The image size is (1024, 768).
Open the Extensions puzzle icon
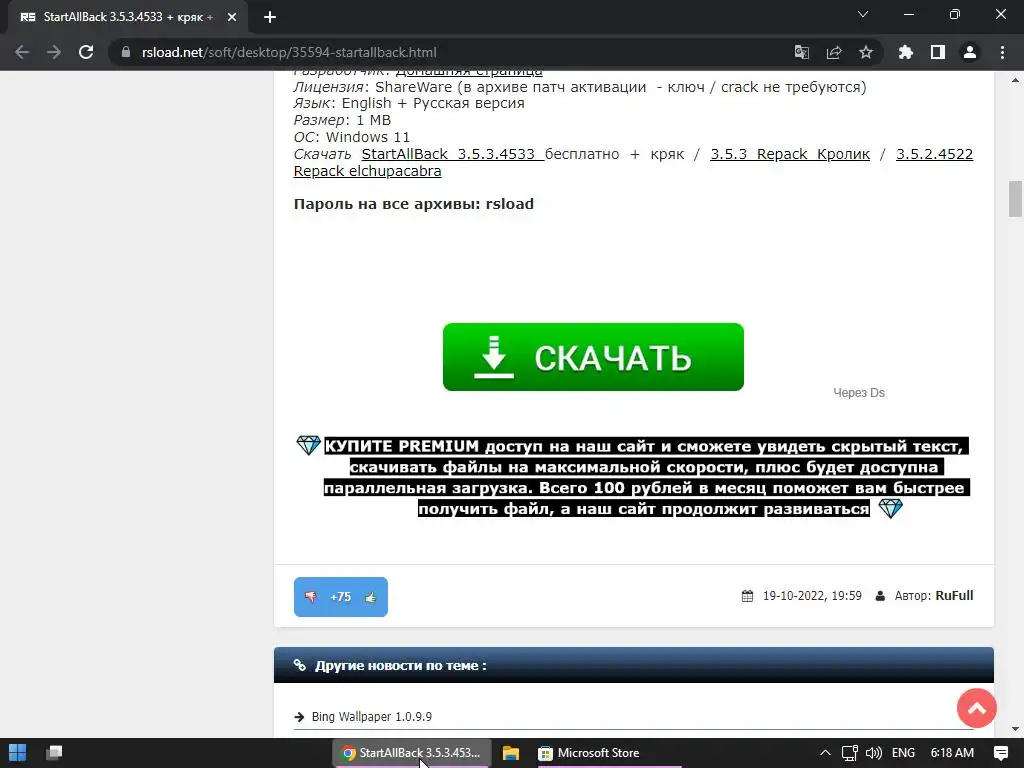[x=906, y=52]
